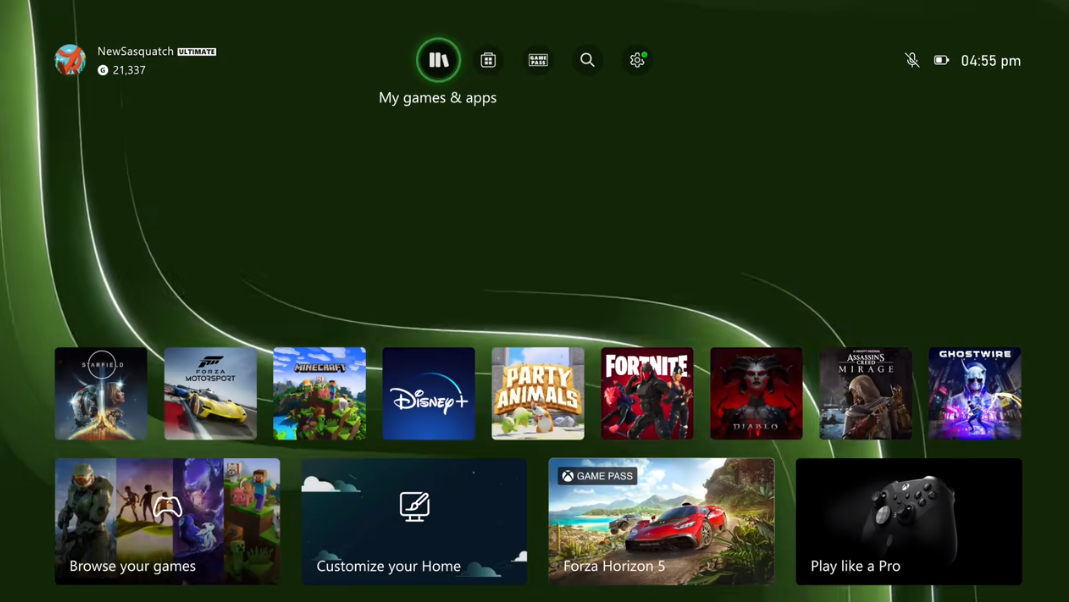
Task: Open the Forza Horizon 5 Game Pass card
Action: click(x=661, y=521)
